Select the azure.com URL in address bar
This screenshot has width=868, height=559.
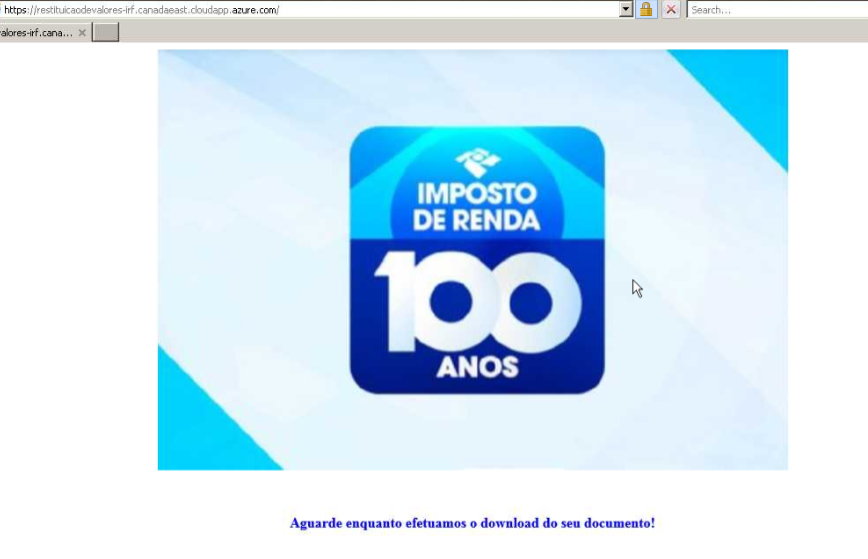[142, 10]
